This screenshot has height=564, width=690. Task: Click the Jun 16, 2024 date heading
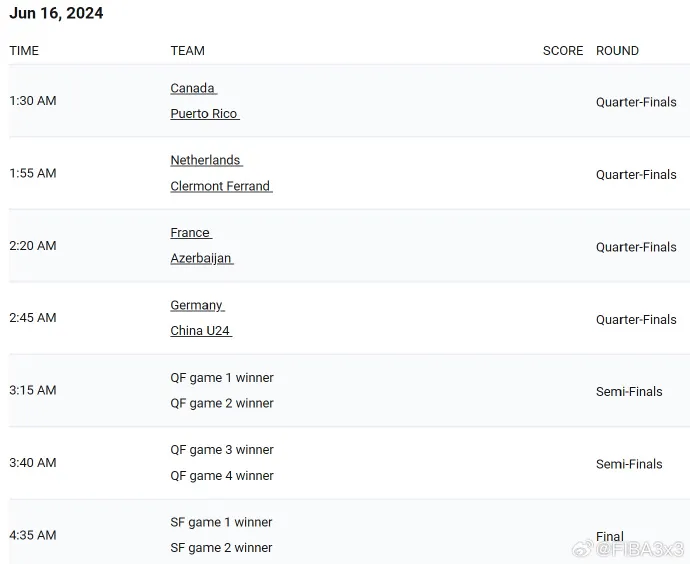[x=56, y=13]
